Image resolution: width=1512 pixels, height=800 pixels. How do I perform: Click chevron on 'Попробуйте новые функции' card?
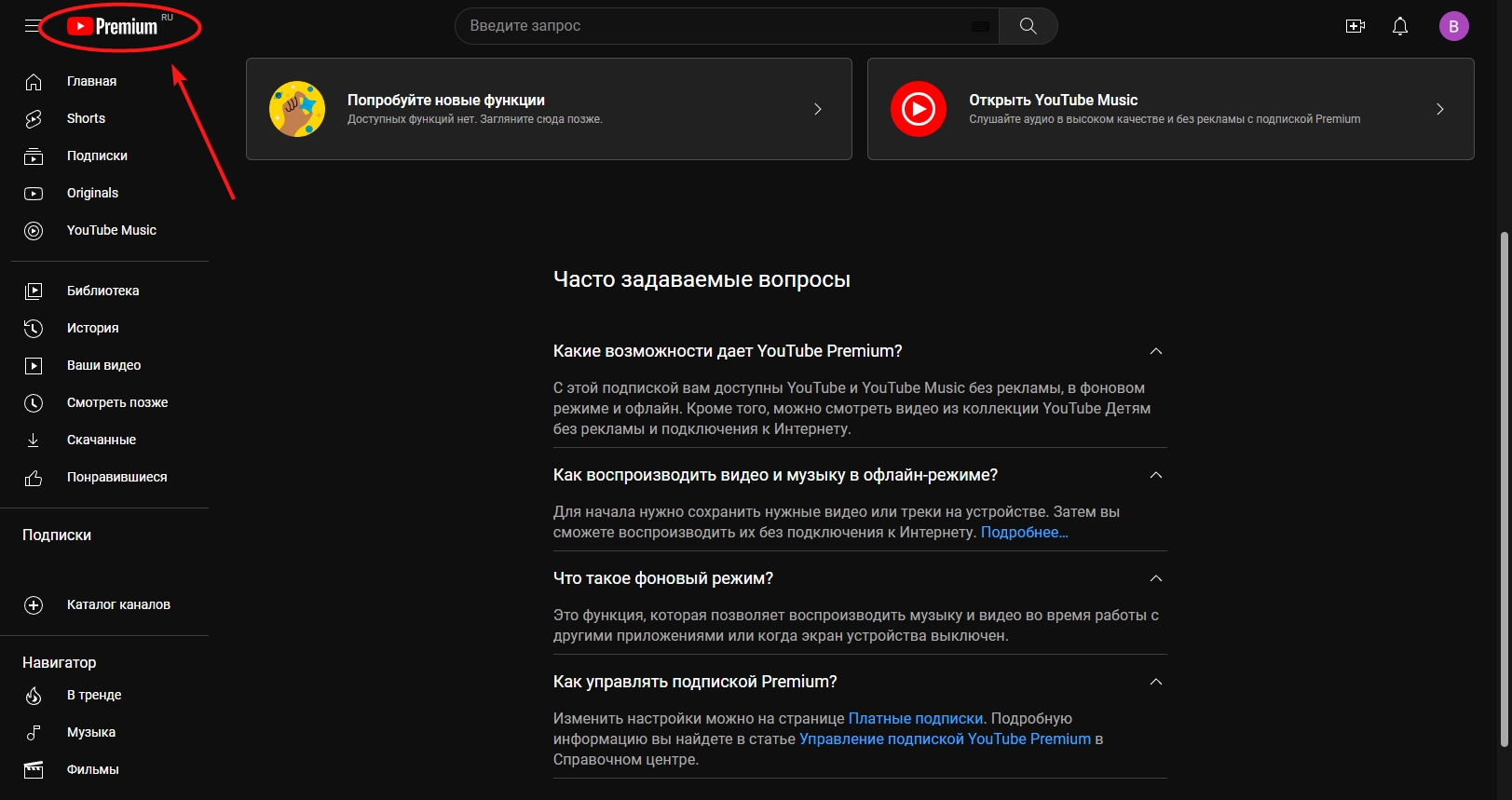pyautogui.click(x=818, y=109)
